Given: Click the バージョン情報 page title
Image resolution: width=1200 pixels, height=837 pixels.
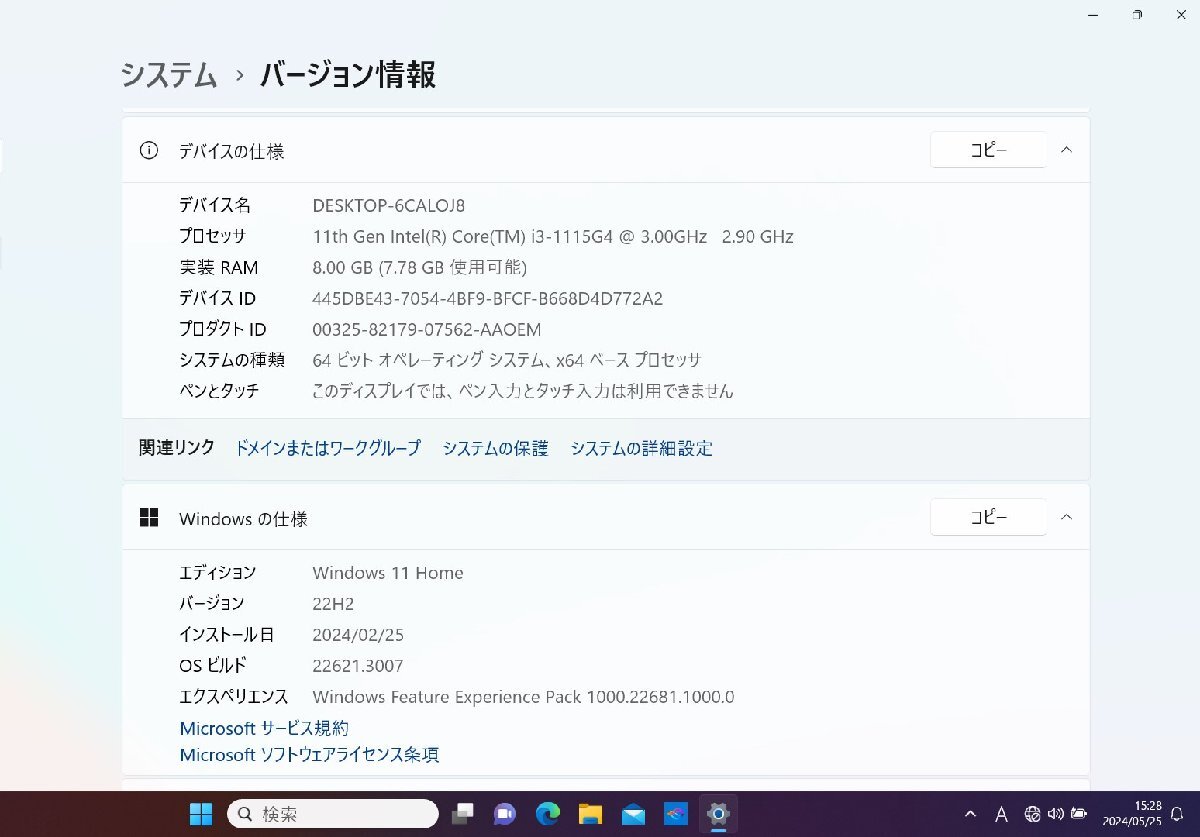Looking at the screenshot, I should [x=348, y=75].
